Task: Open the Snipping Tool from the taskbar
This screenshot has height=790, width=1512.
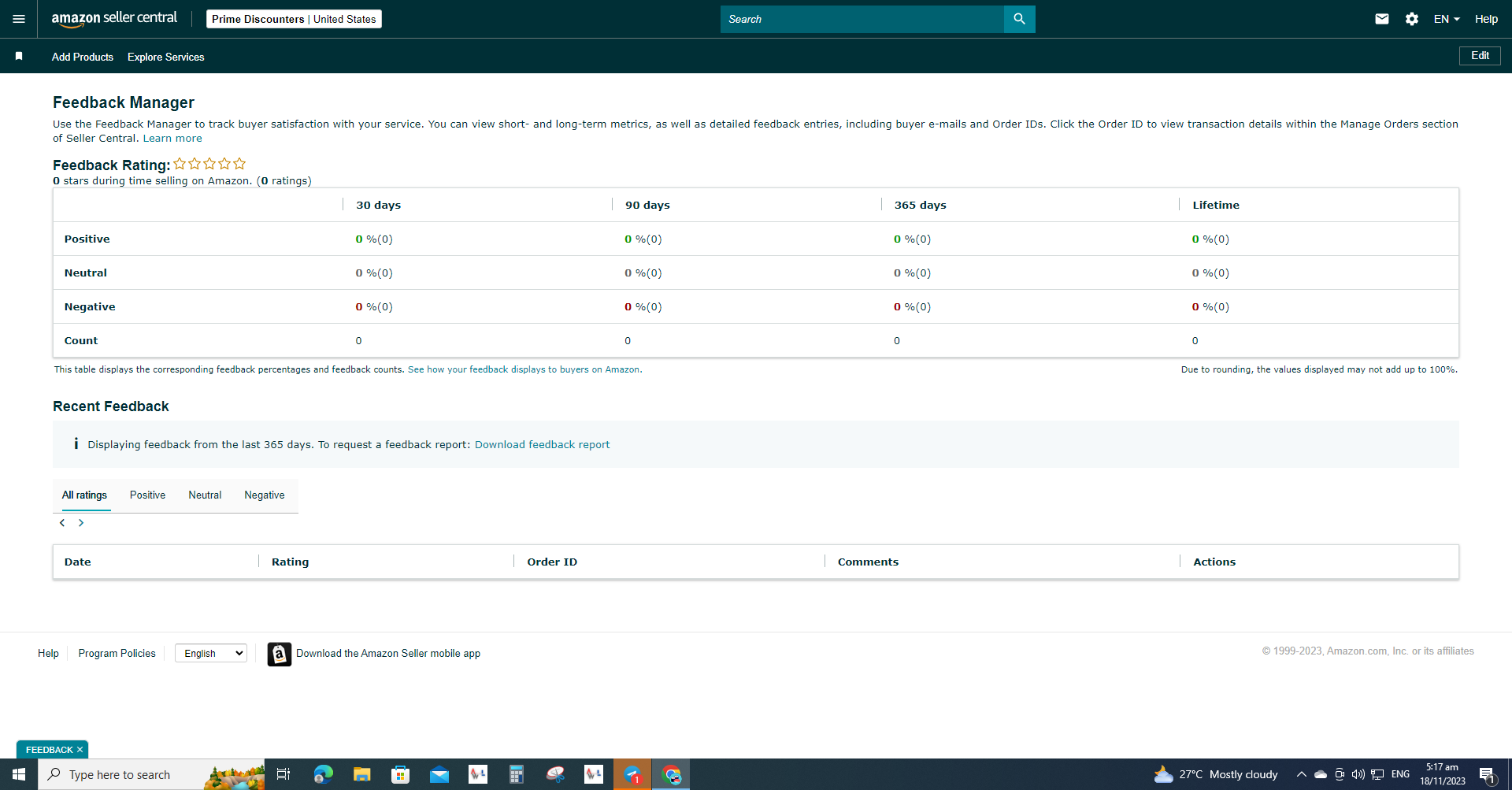Action: pos(555,774)
